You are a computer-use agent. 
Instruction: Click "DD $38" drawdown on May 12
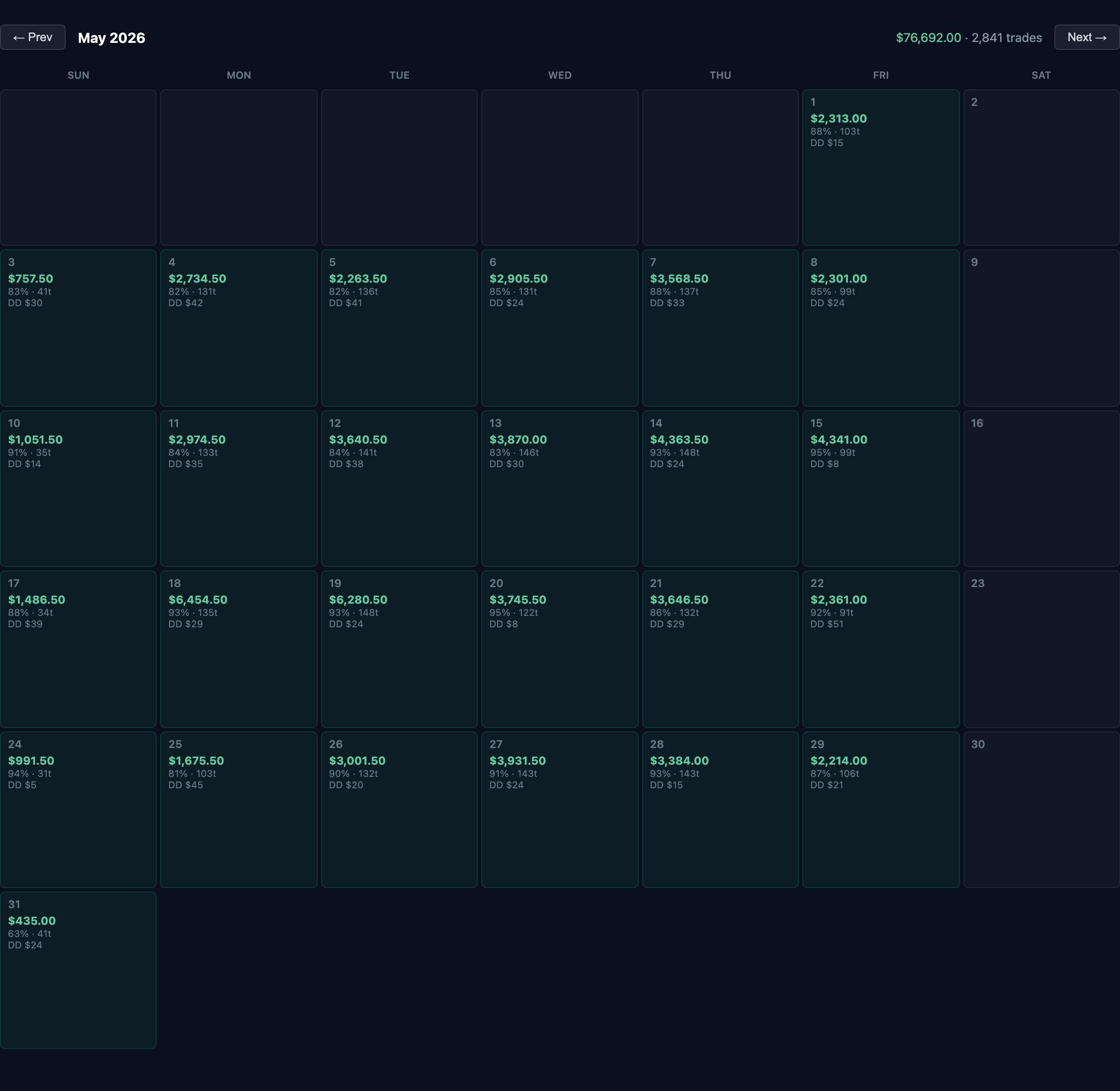[346, 464]
